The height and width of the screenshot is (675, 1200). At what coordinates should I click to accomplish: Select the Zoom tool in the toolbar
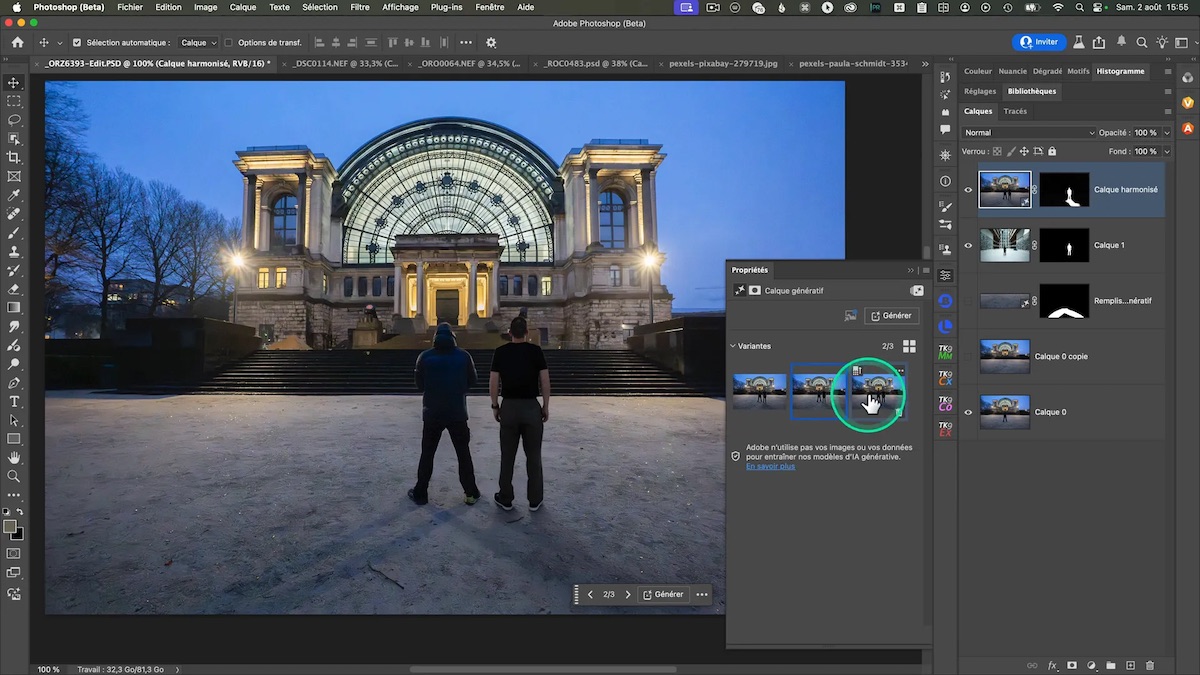click(x=14, y=476)
